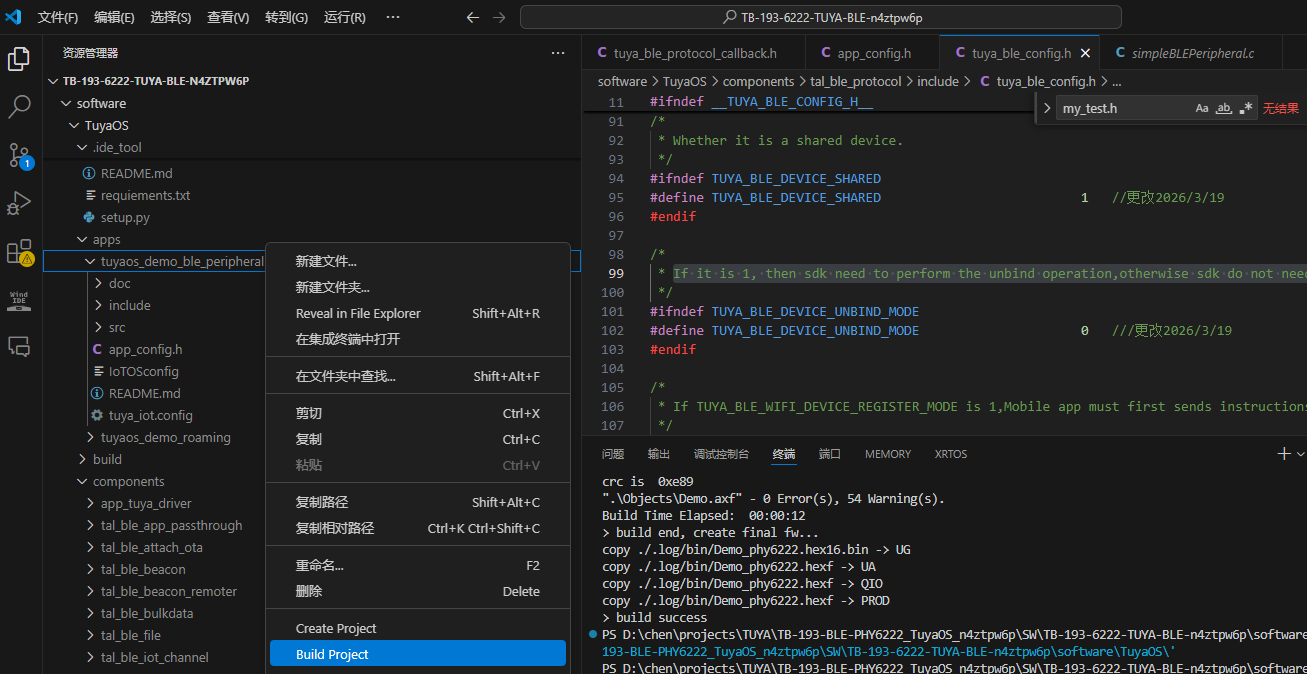Open the Search view in activity bar
The image size is (1307, 674).
(19, 106)
